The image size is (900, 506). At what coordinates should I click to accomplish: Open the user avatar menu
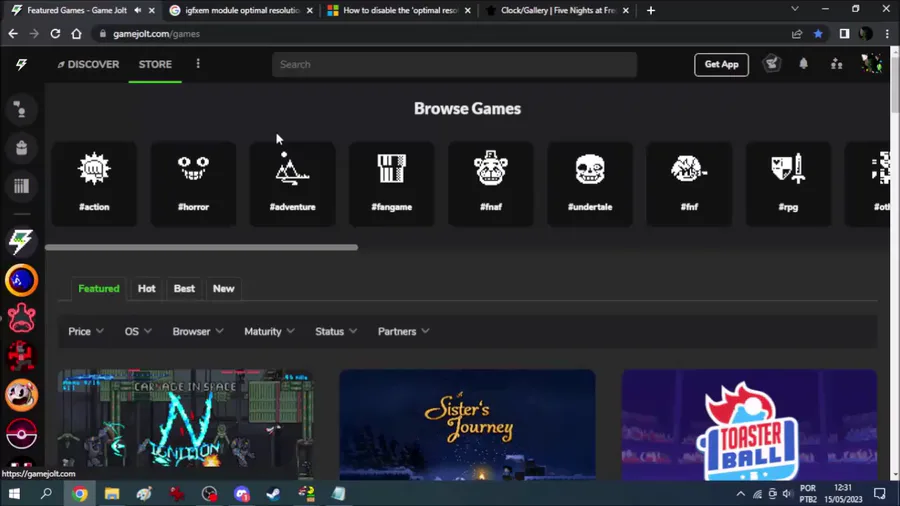pyautogui.click(x=871, y=64)
